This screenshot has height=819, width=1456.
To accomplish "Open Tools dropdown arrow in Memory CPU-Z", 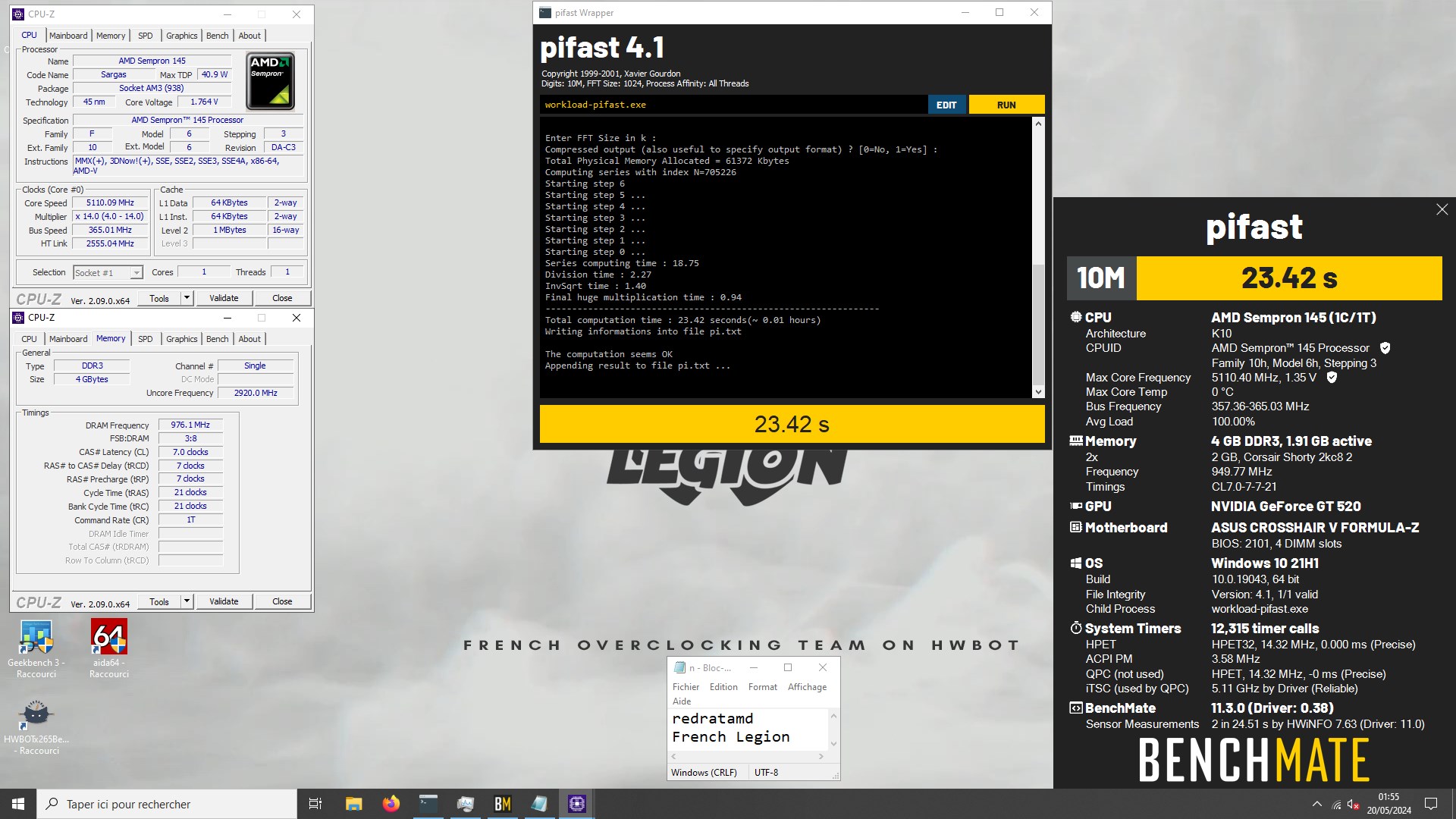I will pos(187,601).
